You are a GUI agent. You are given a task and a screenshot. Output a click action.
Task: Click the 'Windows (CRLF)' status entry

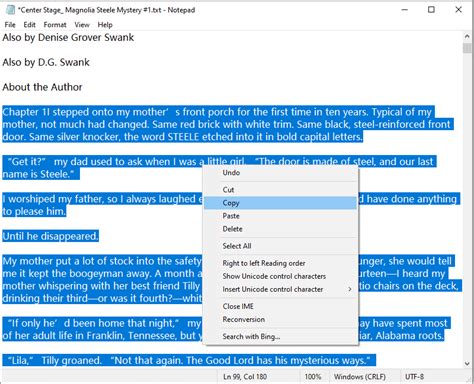(x=360, y=377)
